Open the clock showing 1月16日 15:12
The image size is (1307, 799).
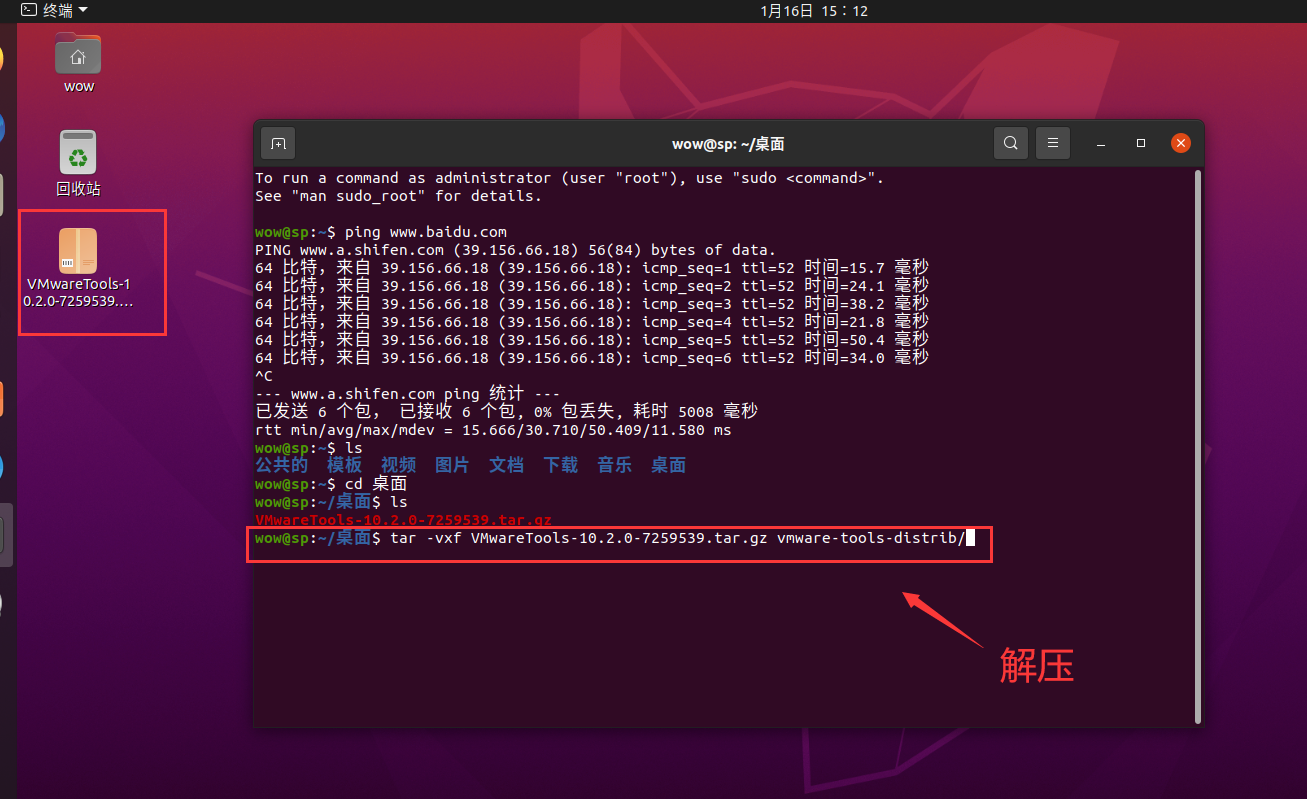click(814, 11)
